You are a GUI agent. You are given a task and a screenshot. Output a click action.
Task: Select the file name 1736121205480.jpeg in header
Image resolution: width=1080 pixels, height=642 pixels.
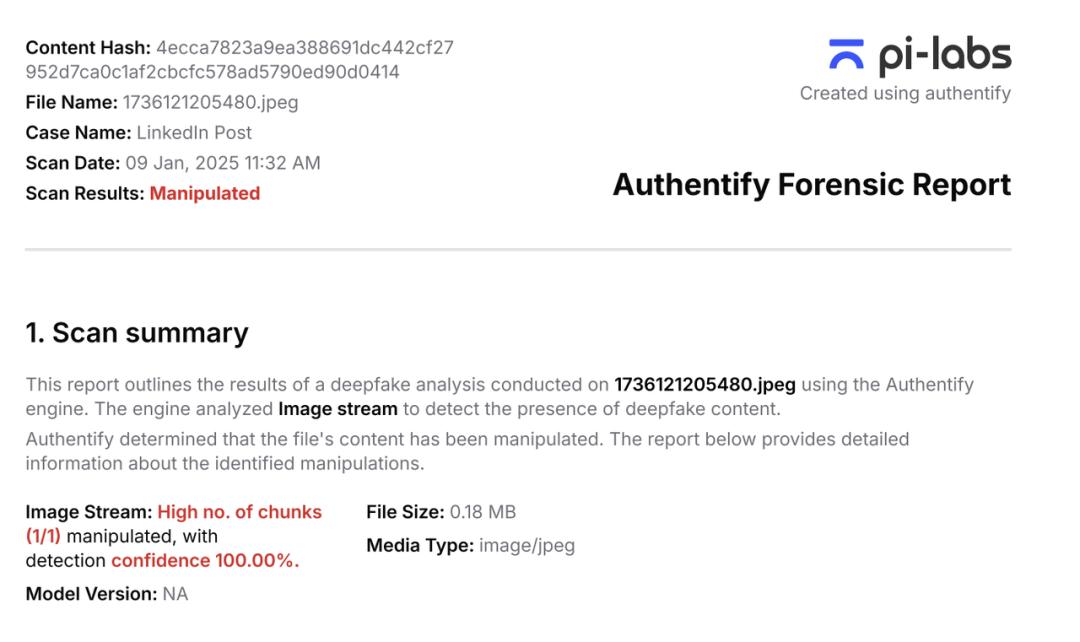[x=210, y=103]
